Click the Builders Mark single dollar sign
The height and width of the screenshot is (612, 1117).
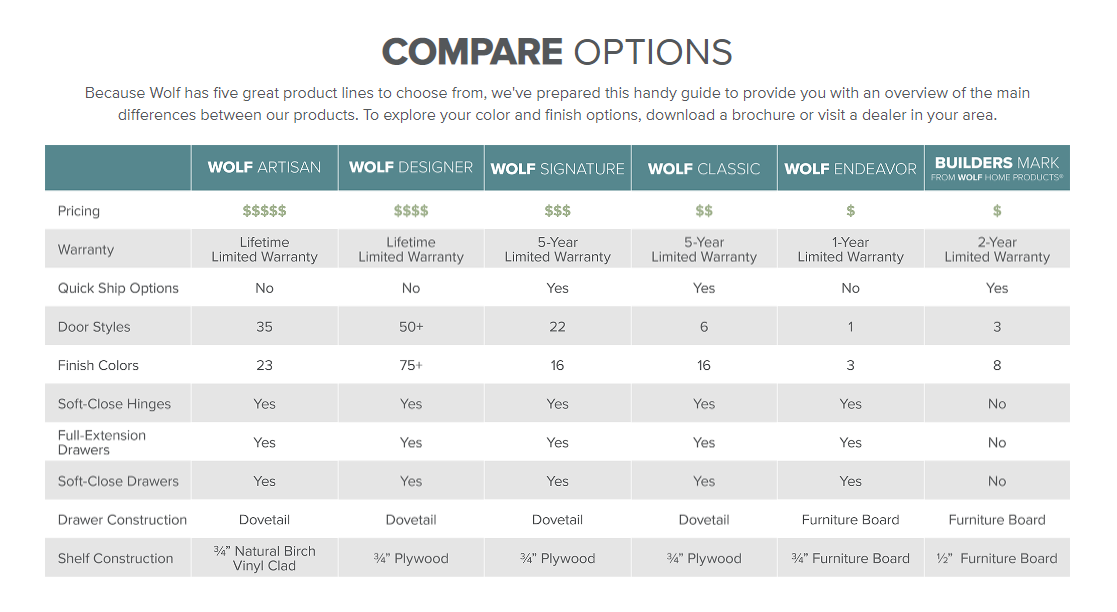pyautogui.click(x=997, y=211)
